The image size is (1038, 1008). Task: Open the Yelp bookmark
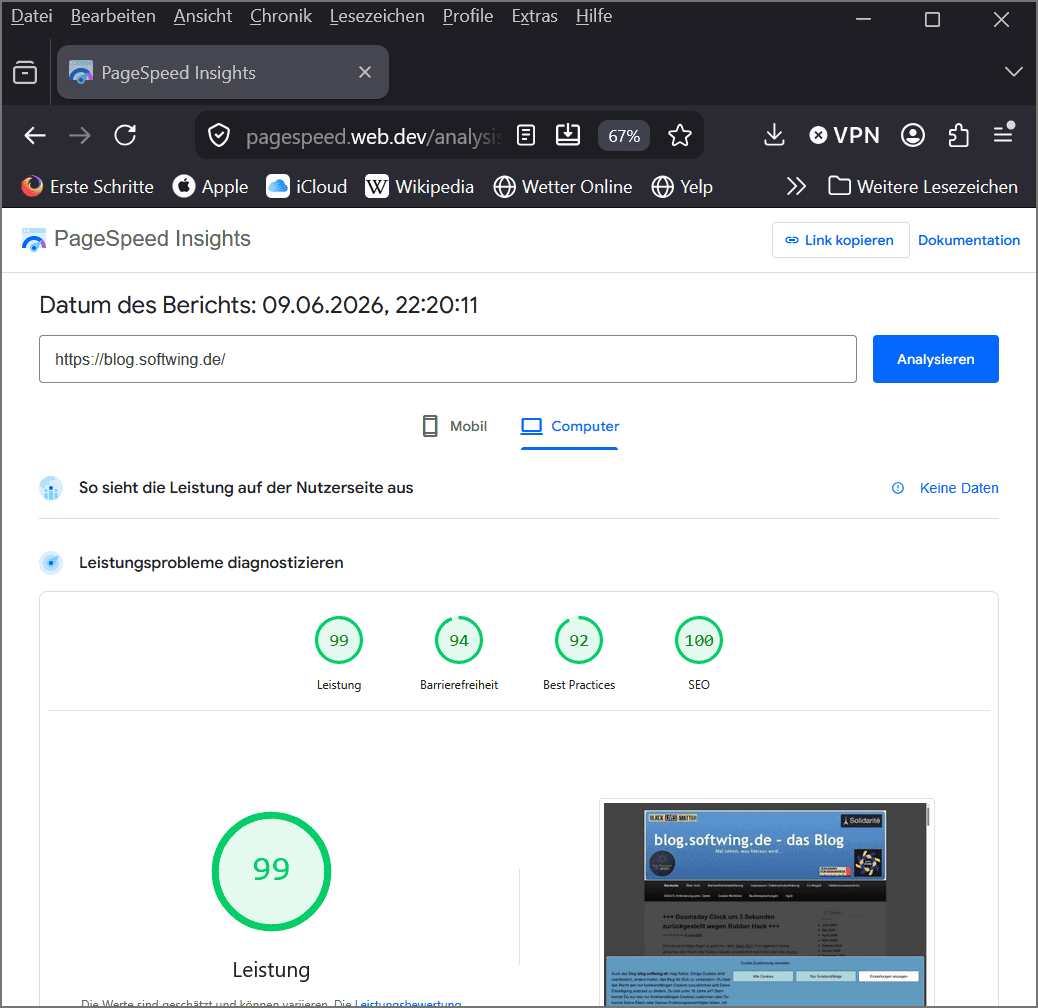(682, 187)
